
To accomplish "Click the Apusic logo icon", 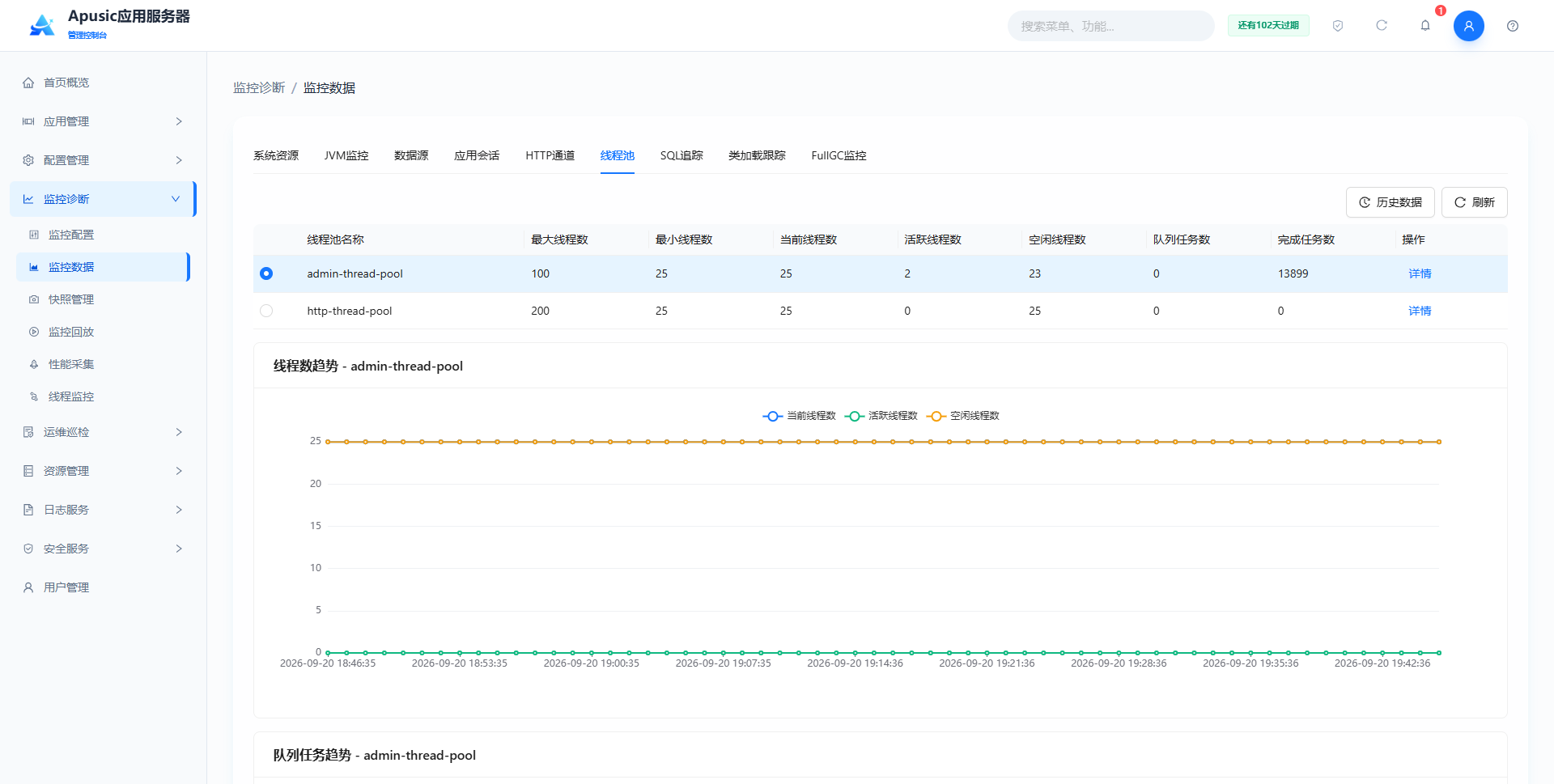I will pos(42,25).
